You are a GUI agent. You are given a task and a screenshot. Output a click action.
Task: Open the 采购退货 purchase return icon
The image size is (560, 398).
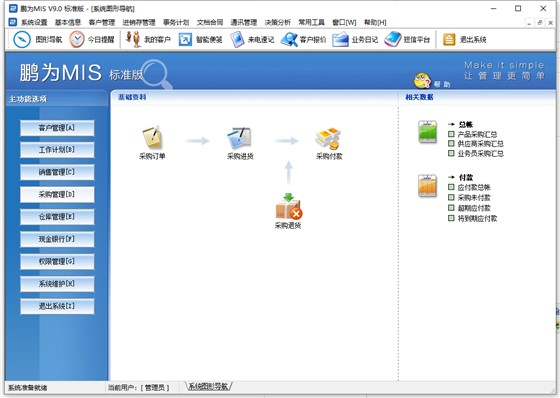coord(289,206)
